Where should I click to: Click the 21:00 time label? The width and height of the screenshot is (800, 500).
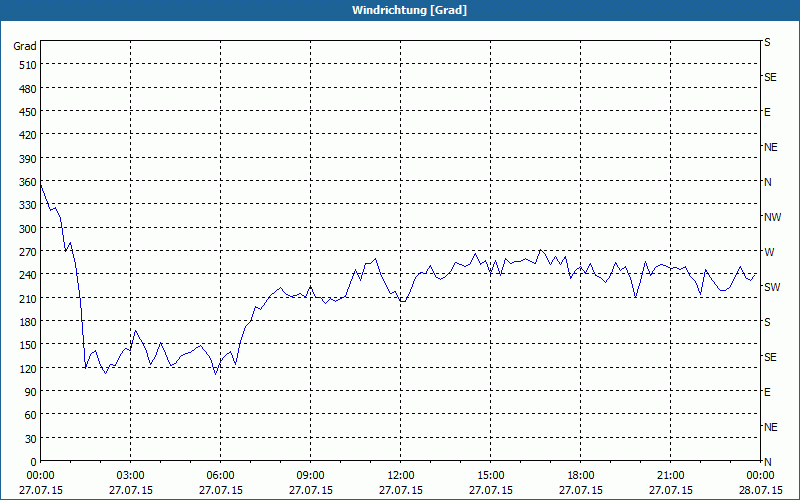pos(670,476)
